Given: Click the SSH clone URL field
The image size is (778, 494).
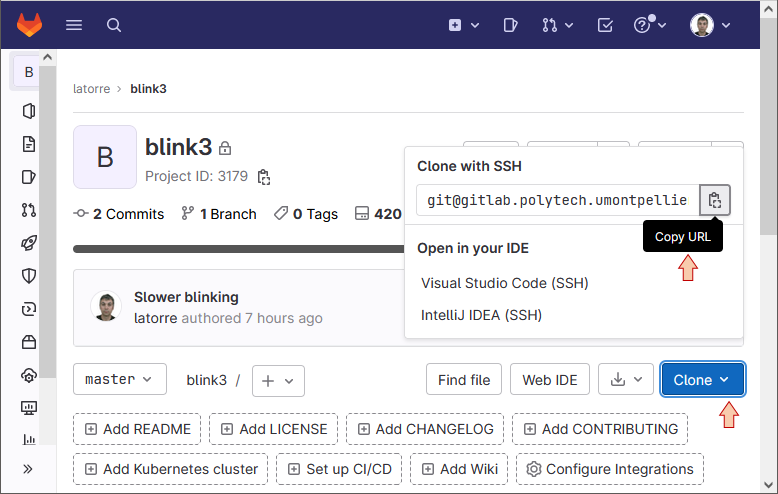Looking at the screenshot, I should click(558, 200).
